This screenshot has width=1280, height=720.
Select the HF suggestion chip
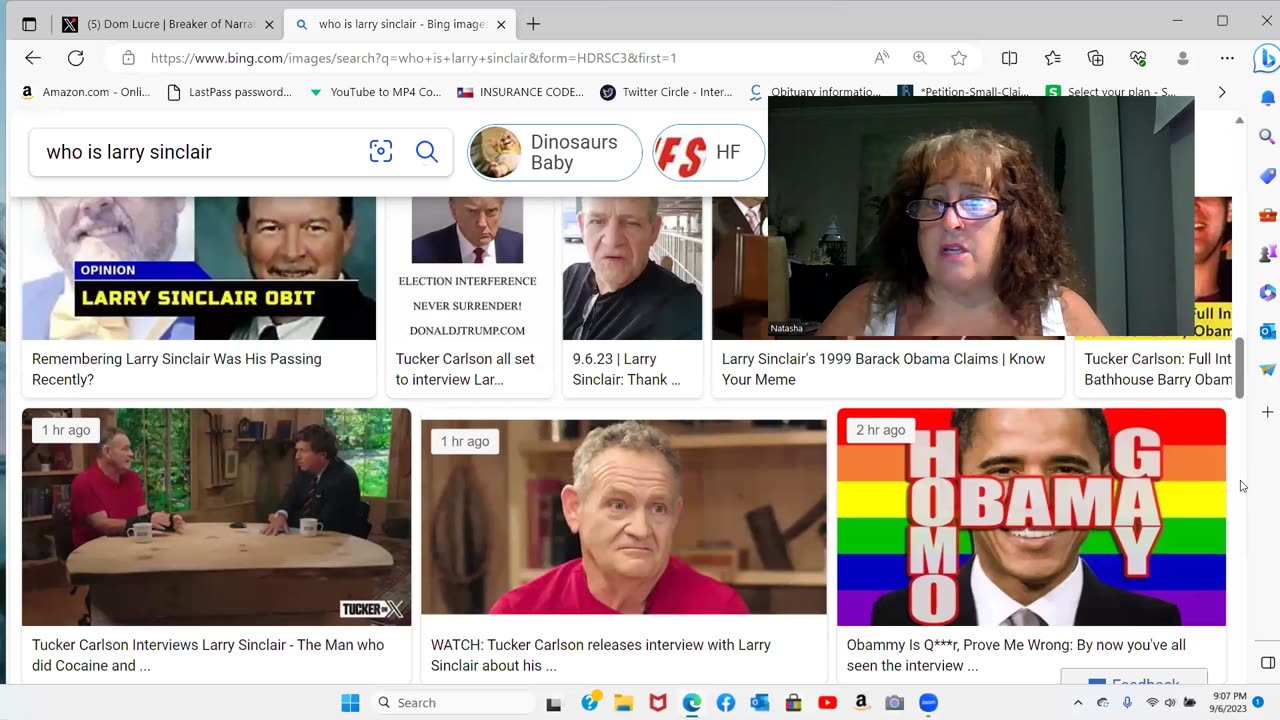pyautogui.click(x=708, y=153)
